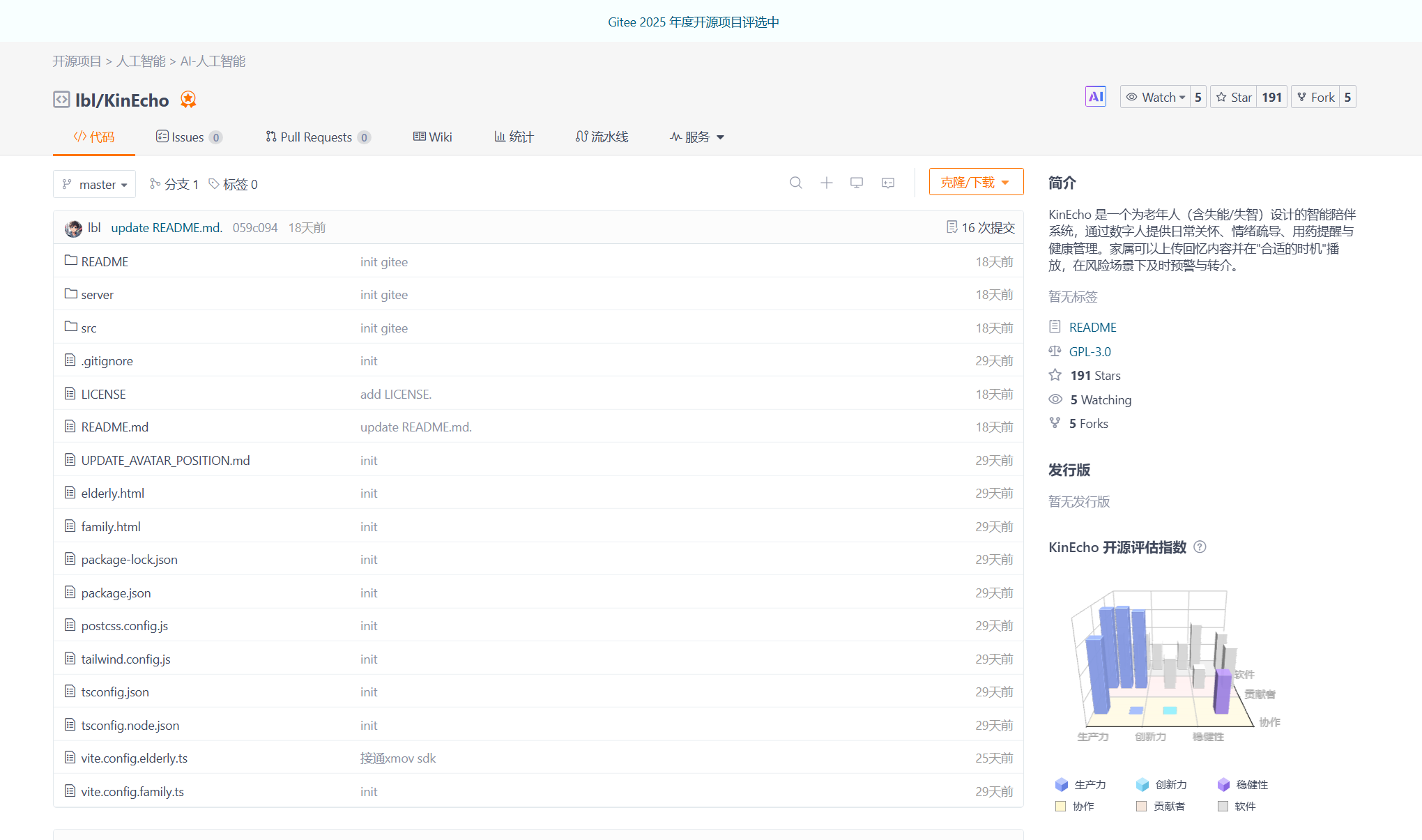This screenshot has width=1422, height=840.
Task: Click the plus icon to add new file
Action: (826, 183)
